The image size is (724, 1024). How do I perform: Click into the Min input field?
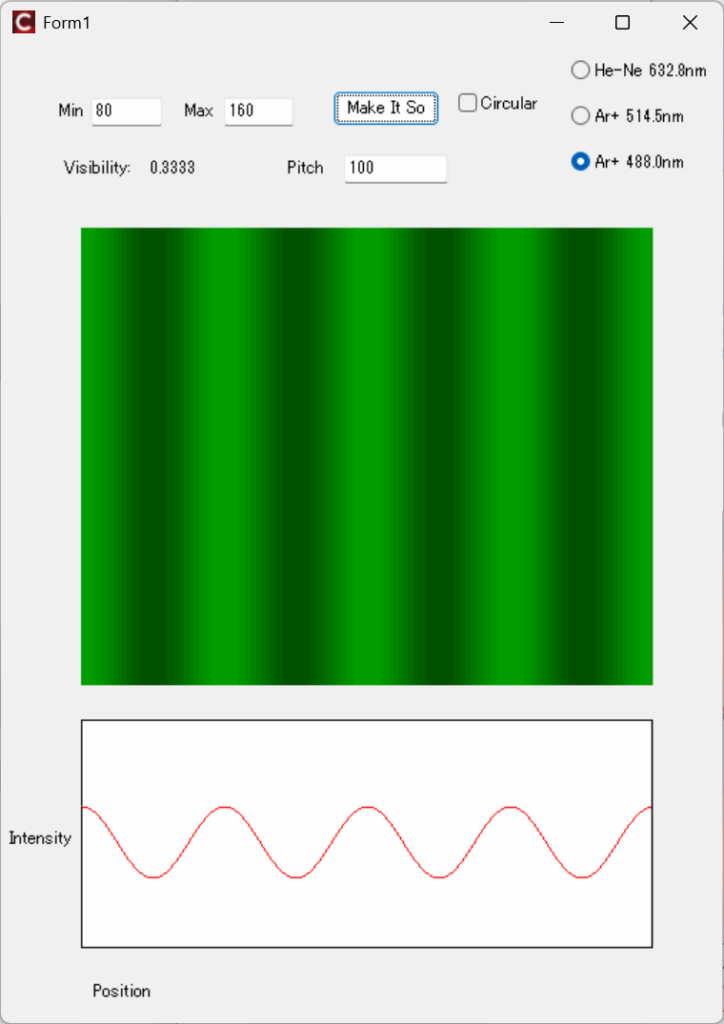pos(126,111)
